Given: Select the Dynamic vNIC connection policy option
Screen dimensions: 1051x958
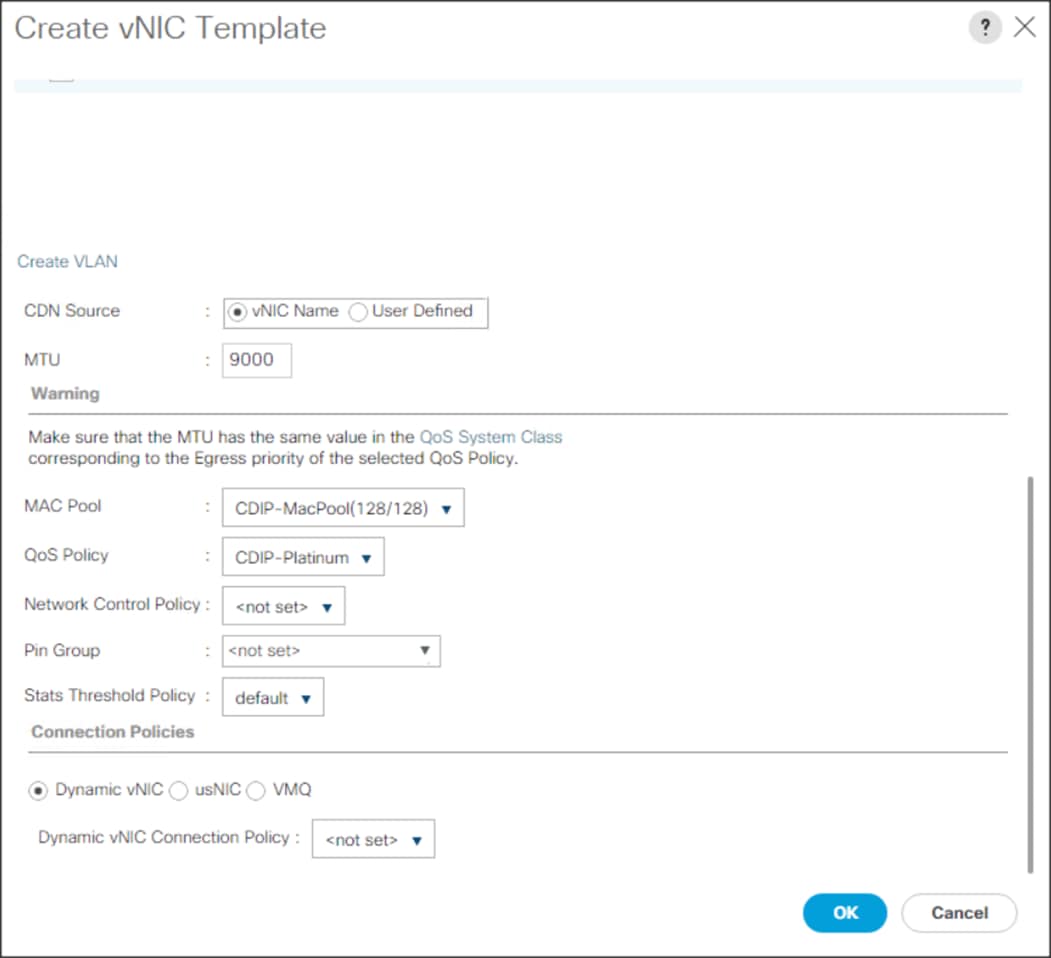Looking at the screenshot, I should [38, 790].
